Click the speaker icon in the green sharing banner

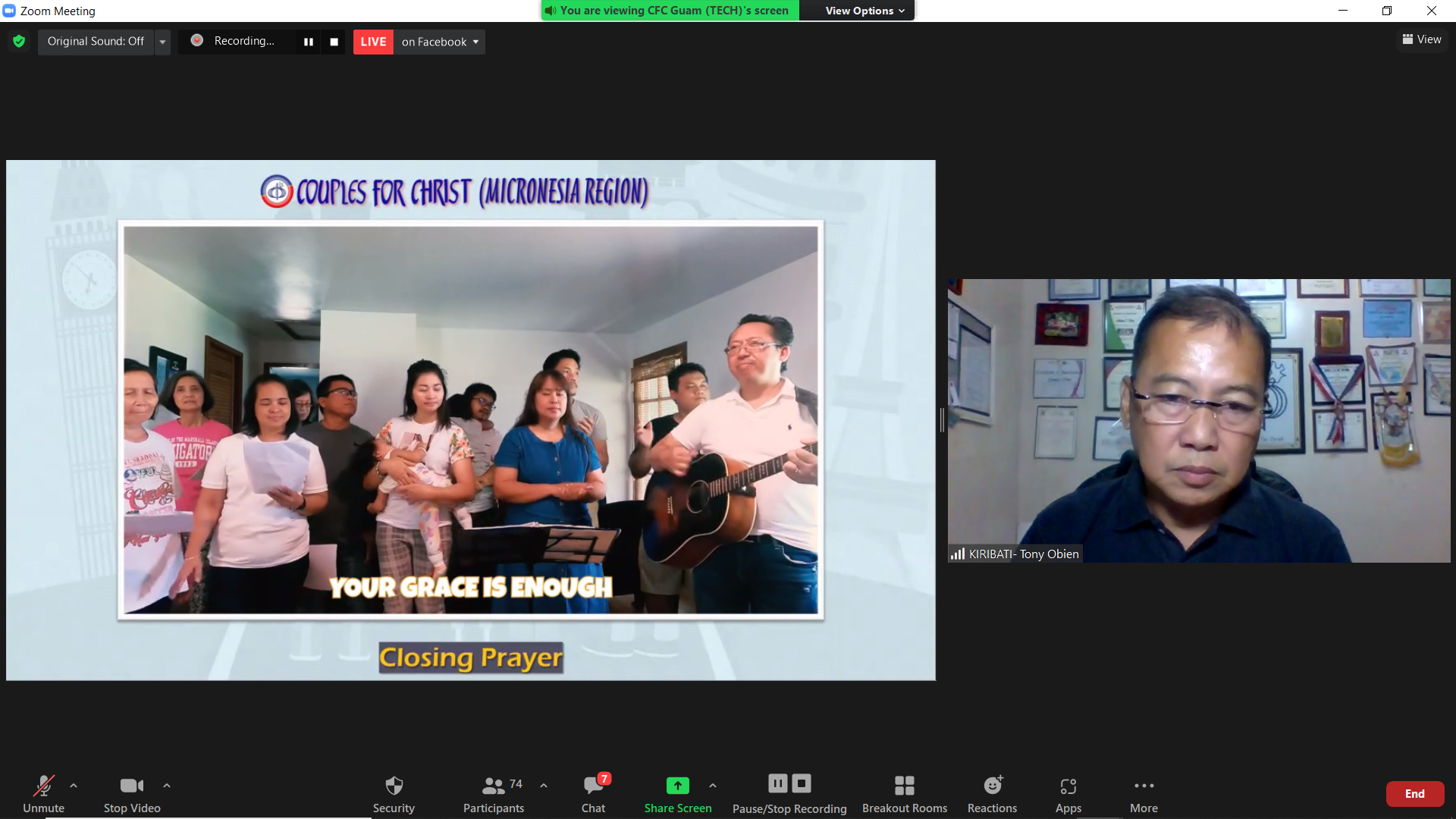tap(551, 11)
